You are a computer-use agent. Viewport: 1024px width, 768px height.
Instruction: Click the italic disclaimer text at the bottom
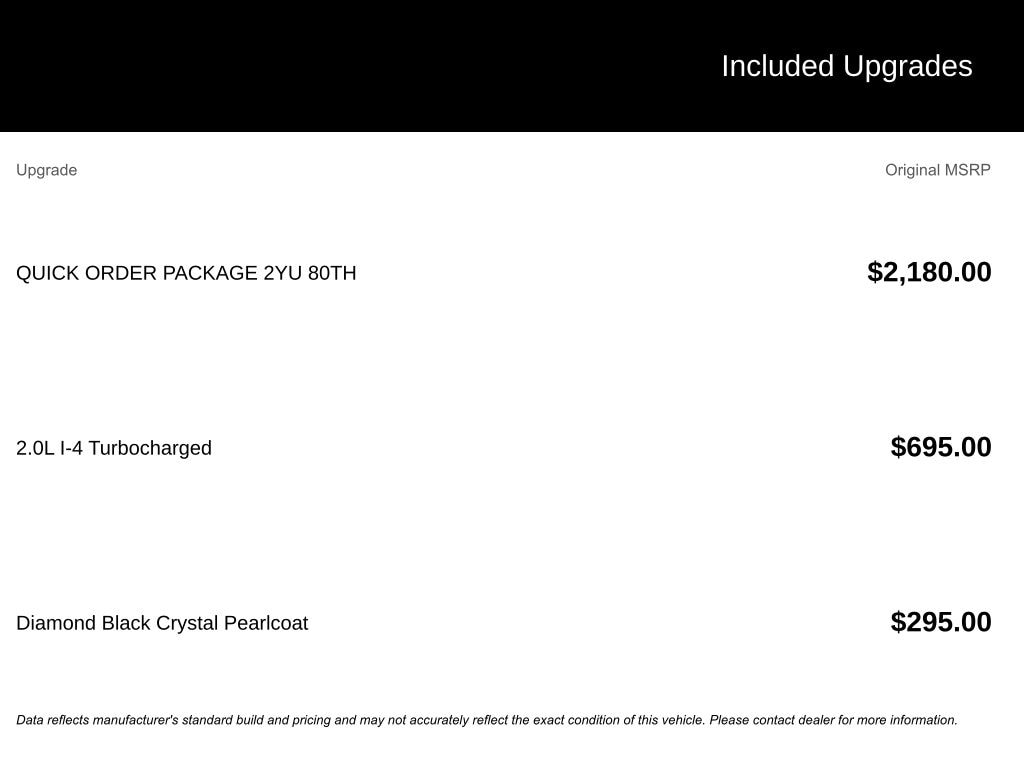pyautogui.click(x=486, y=720)
